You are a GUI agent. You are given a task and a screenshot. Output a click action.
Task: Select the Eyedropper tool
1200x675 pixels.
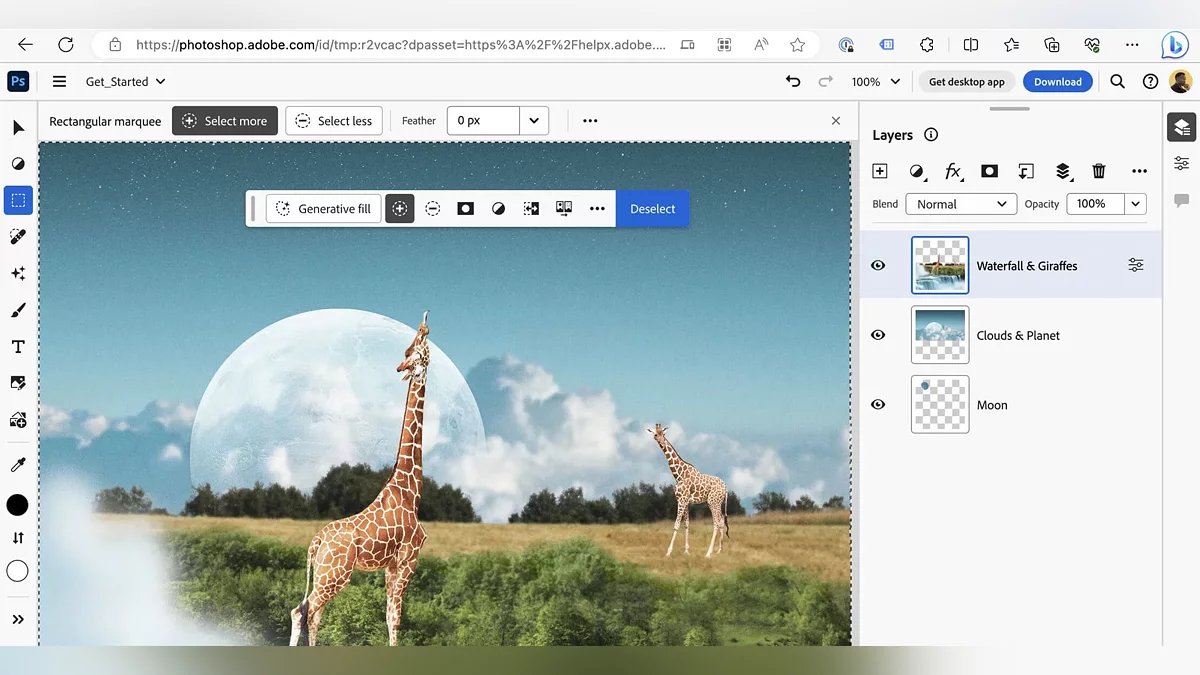[18, 465]
